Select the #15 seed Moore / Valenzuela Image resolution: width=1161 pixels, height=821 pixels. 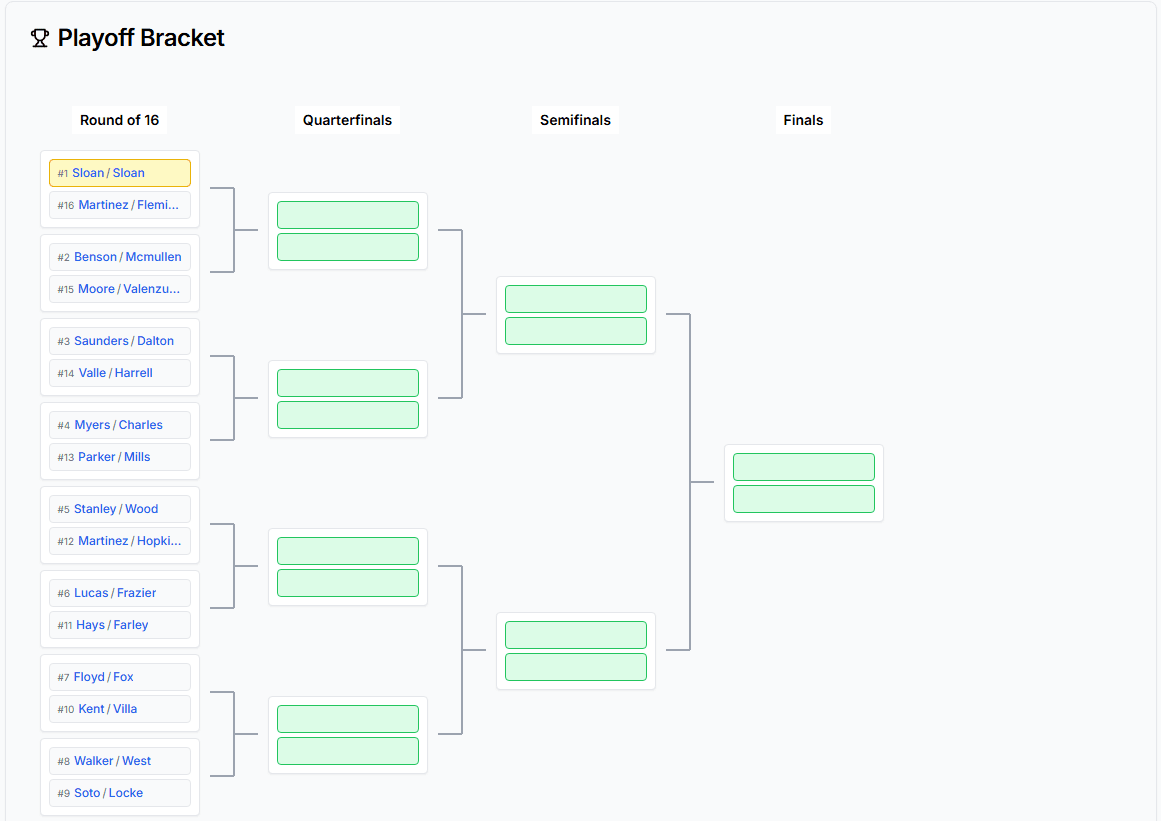pos(120,288)
